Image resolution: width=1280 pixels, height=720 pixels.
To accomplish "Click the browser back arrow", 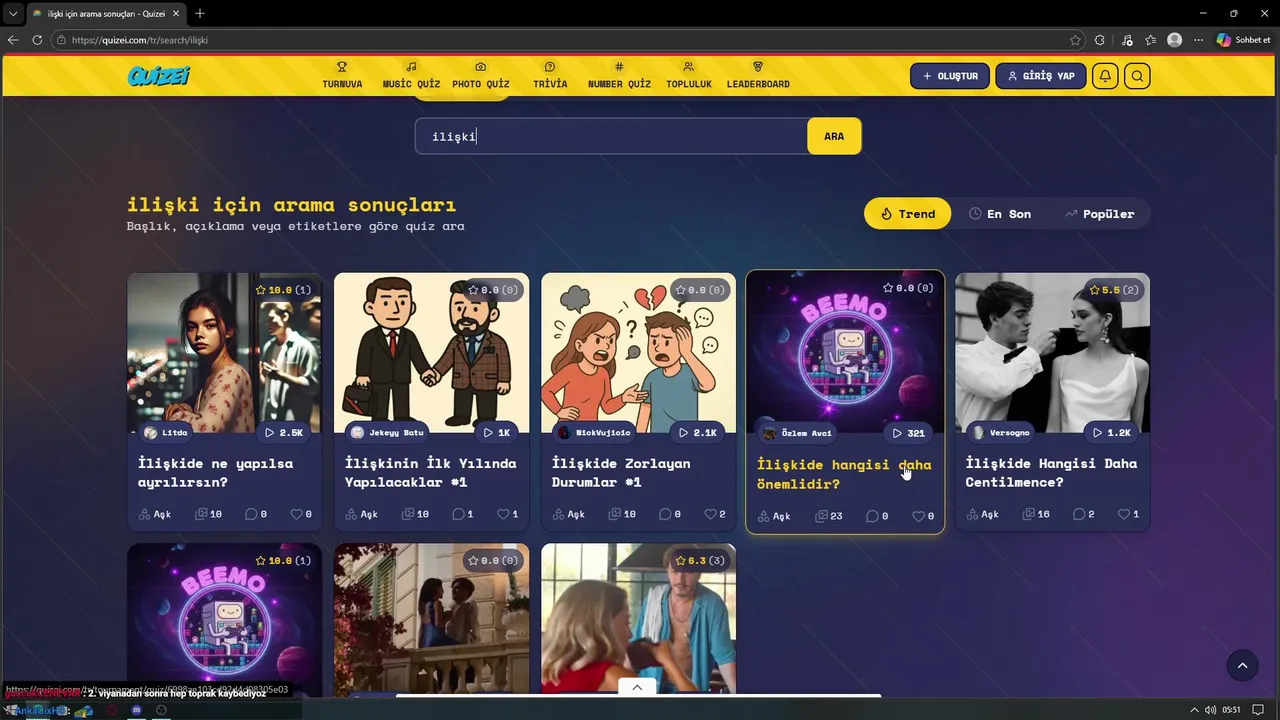I will pyautogui.click(x=13, y=40).
